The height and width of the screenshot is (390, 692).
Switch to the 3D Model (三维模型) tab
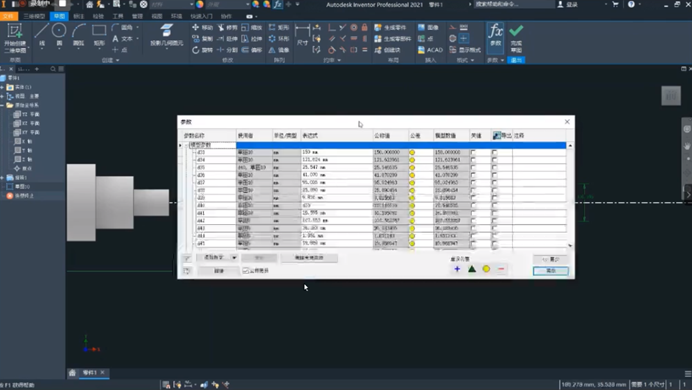coord(34,16)
